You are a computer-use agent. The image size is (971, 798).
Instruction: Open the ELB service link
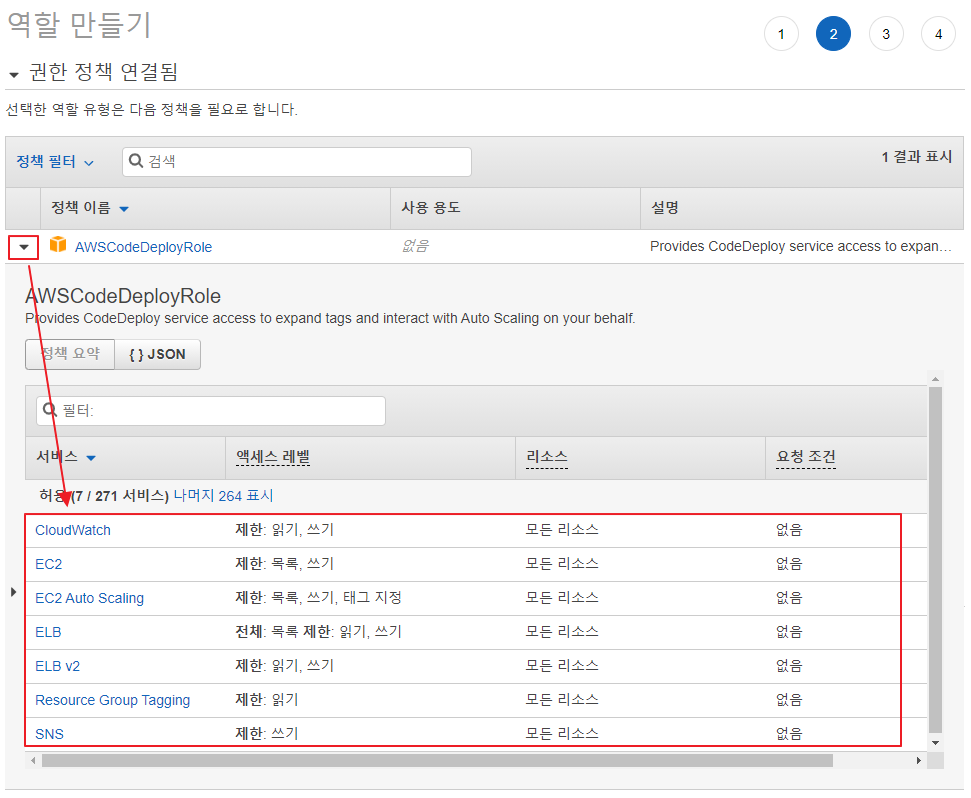pos(48,632)
